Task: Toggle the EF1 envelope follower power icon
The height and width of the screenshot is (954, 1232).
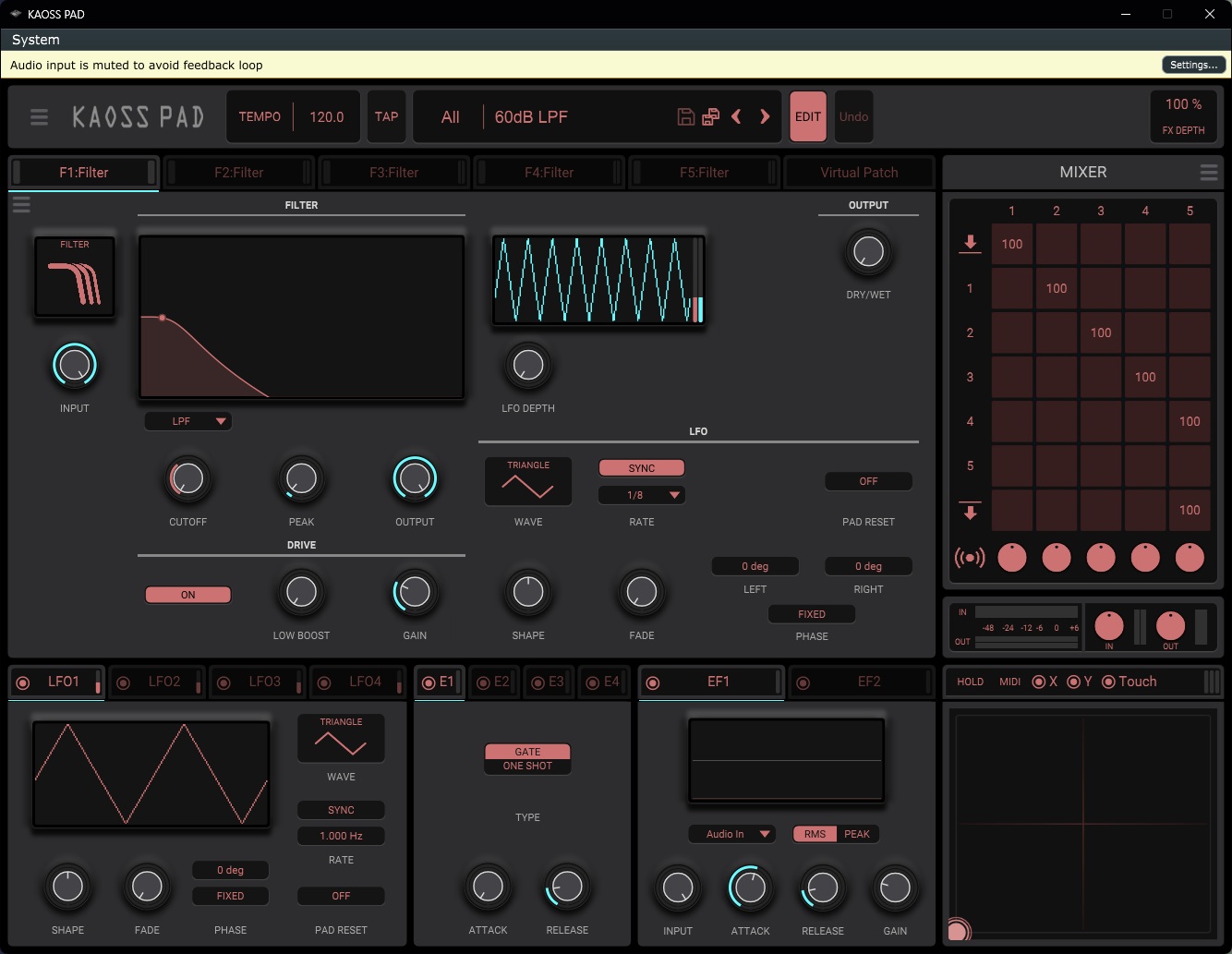Action: (653, 683)
